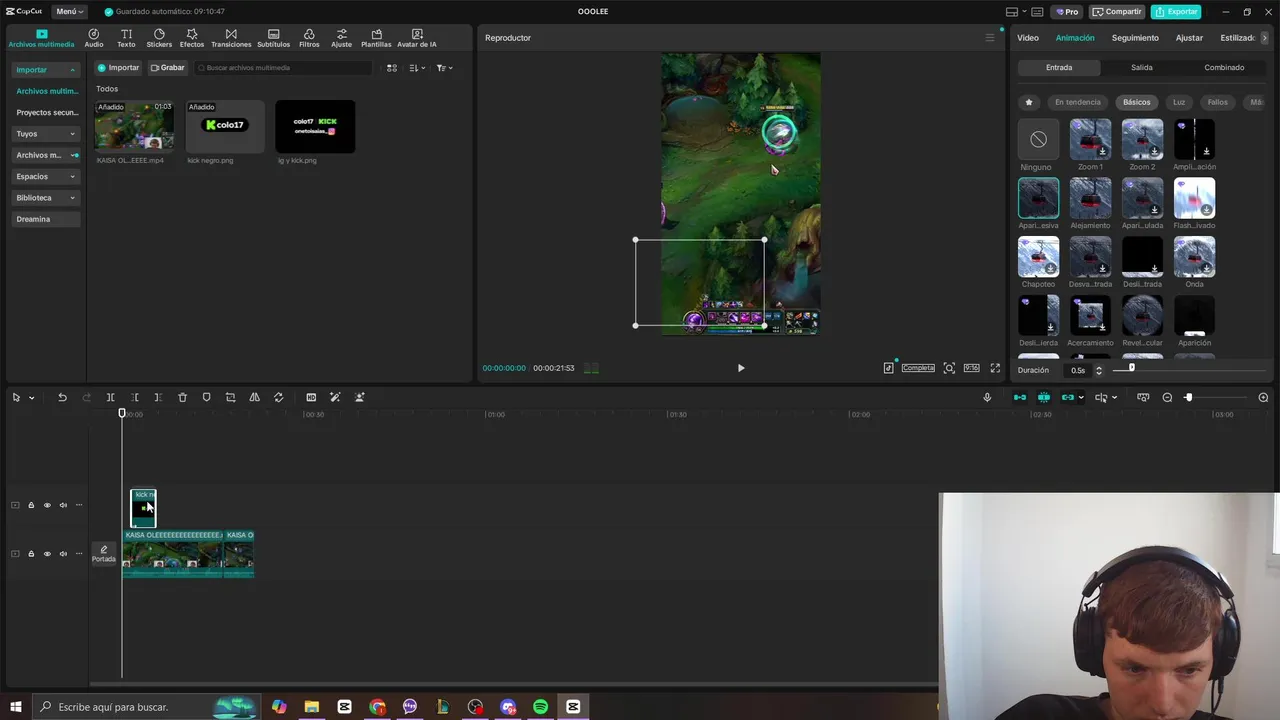Click the HD quality enhance icon
1280x720 pixels.
coord(311,397)
